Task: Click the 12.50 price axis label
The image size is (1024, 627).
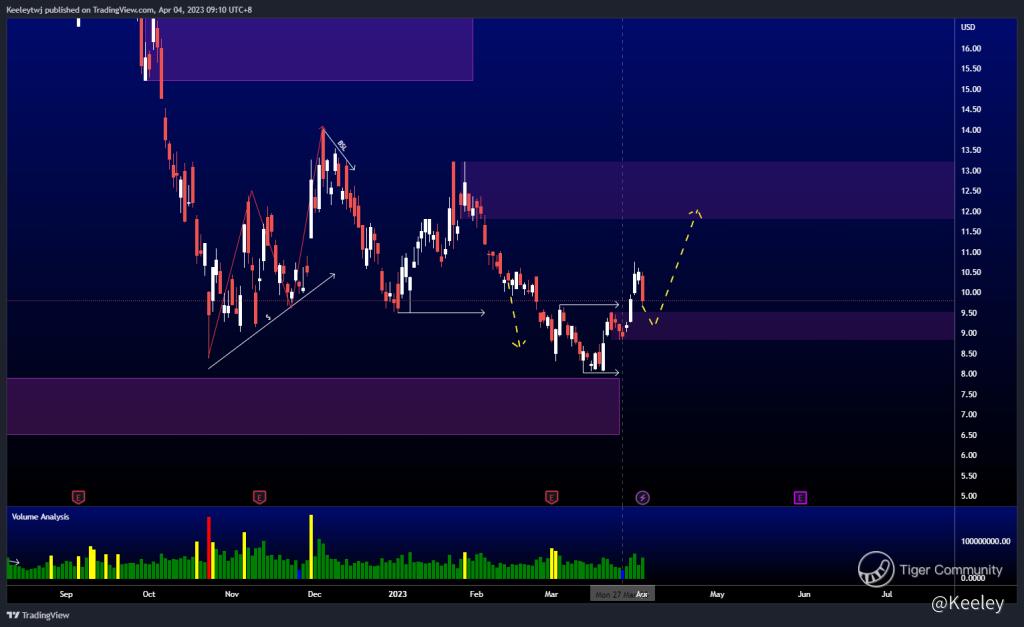Action: (970, 191)
